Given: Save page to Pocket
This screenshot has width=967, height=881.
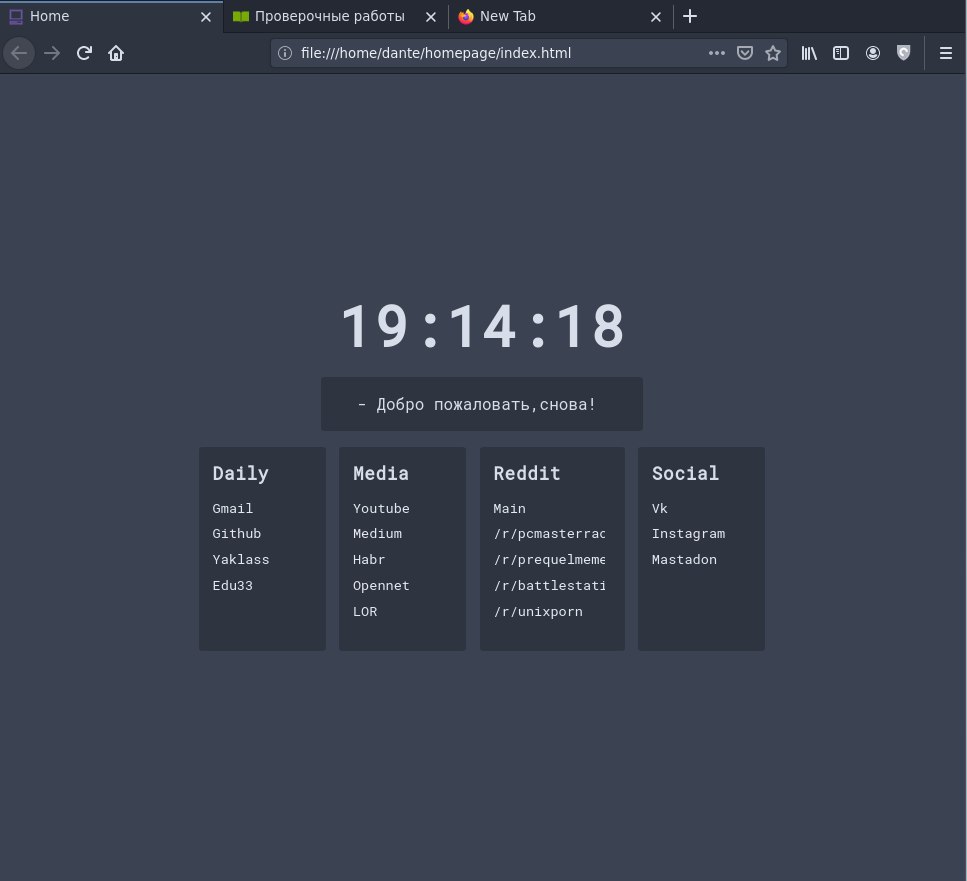Looking at the screenshot, I should (x=745, y=53).
